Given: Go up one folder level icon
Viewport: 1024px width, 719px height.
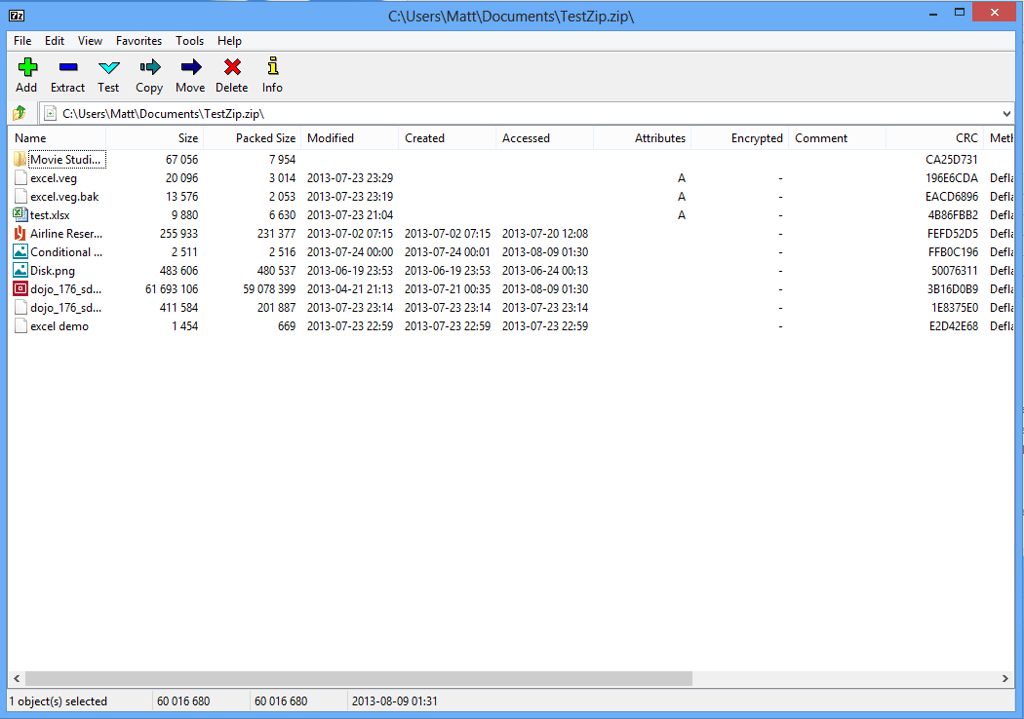Looking at the screenshot, I should coord(20,114).
